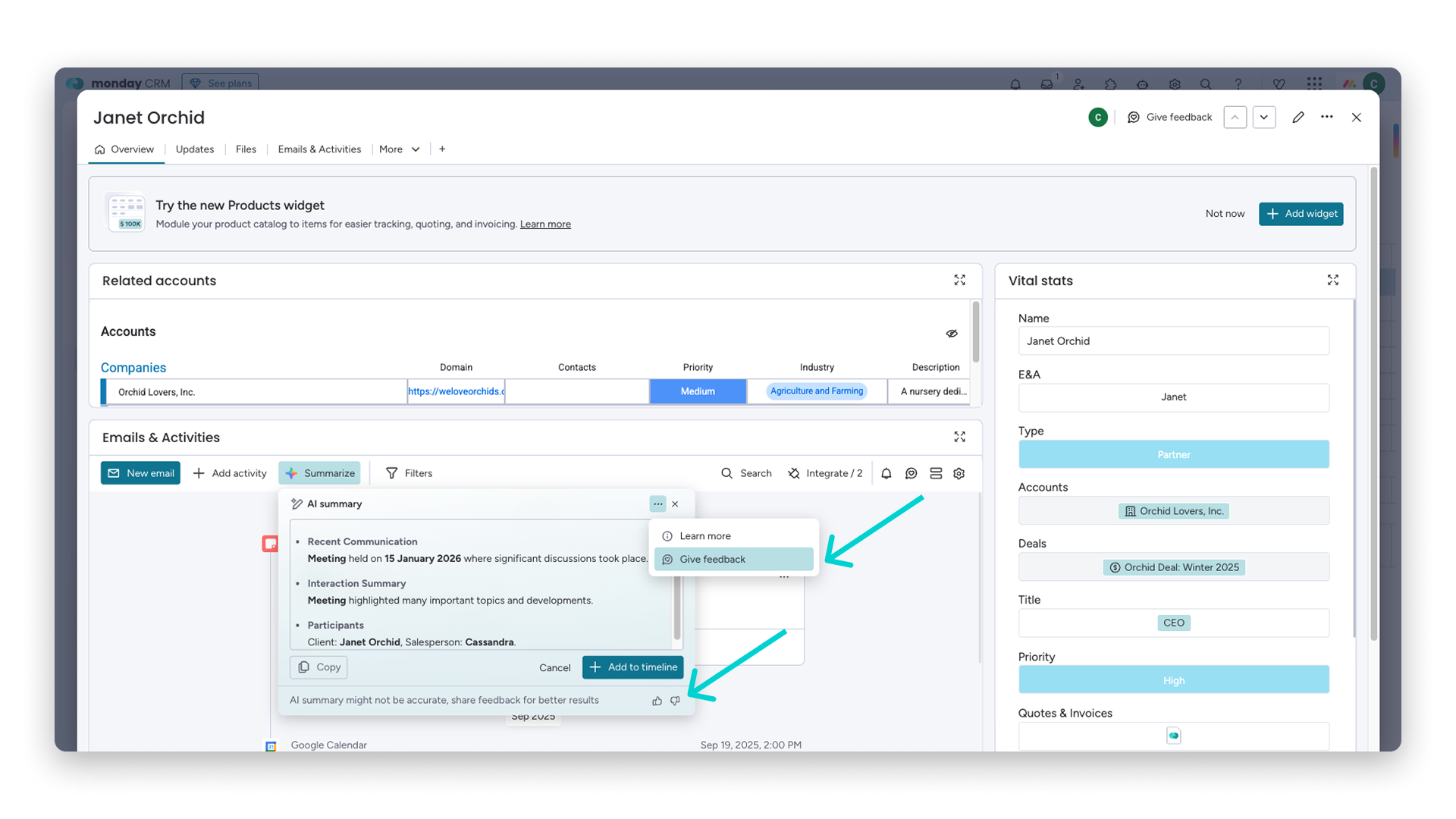This screenshot has width=1456, height=819.
Task: Click the AI summary text scrollbar
Action: tap(677, 607)
